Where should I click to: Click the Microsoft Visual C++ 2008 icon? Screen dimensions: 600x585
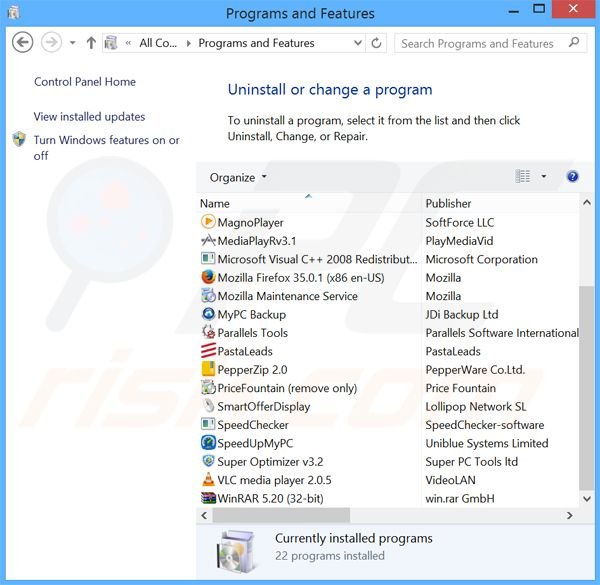tap(208, 259)
